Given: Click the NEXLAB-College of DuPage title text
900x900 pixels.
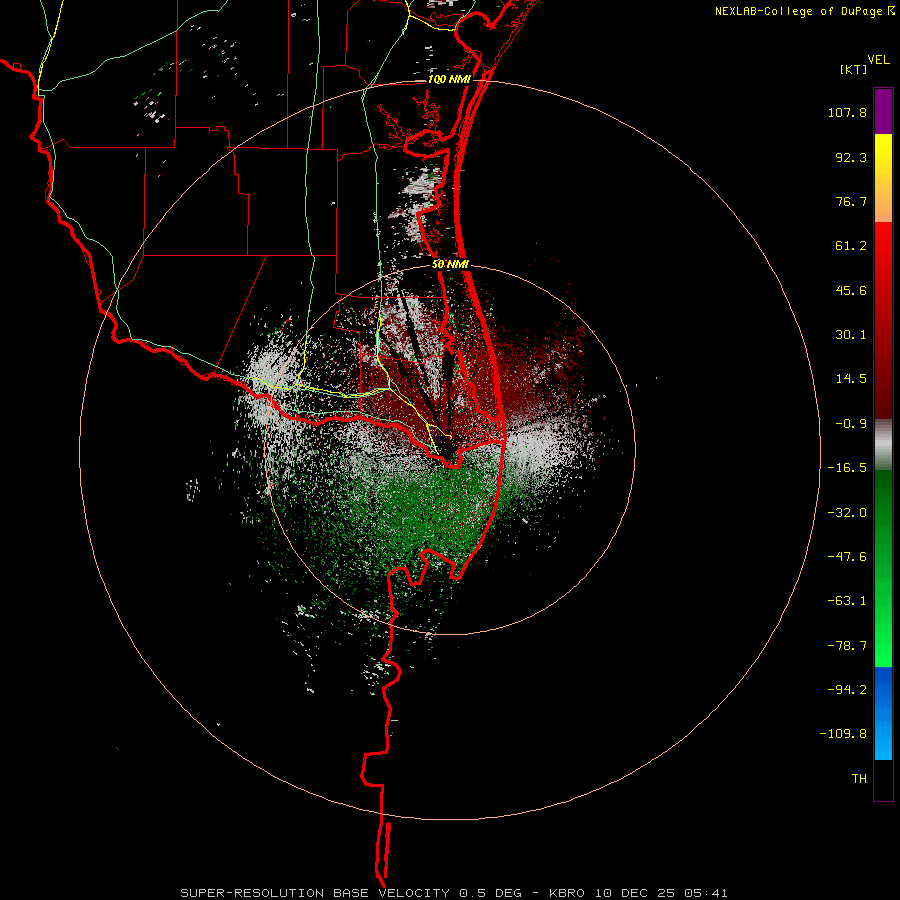Looking at the screenshot, I should click(805, 11).
